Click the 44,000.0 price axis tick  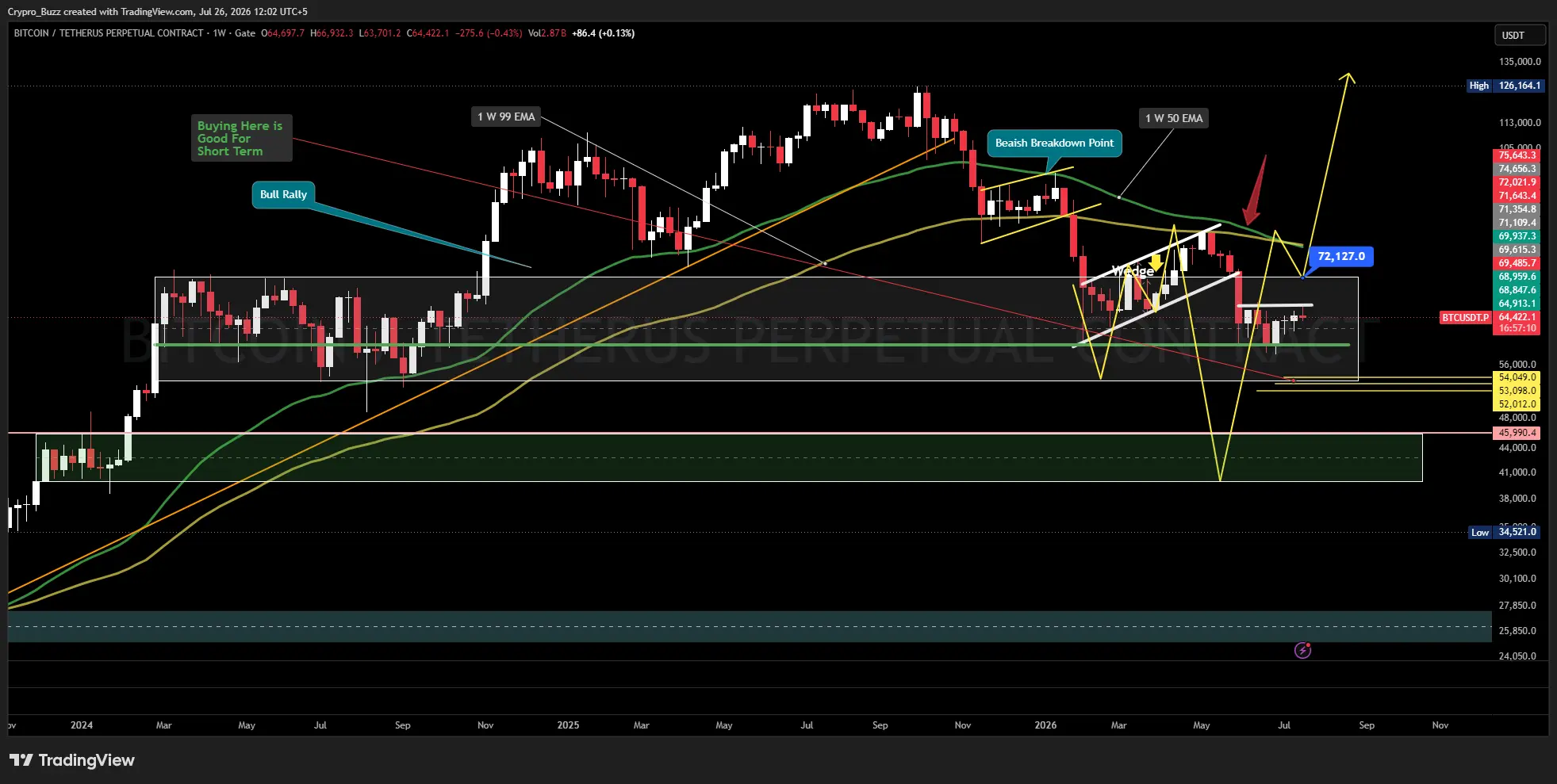point(1517,448)
